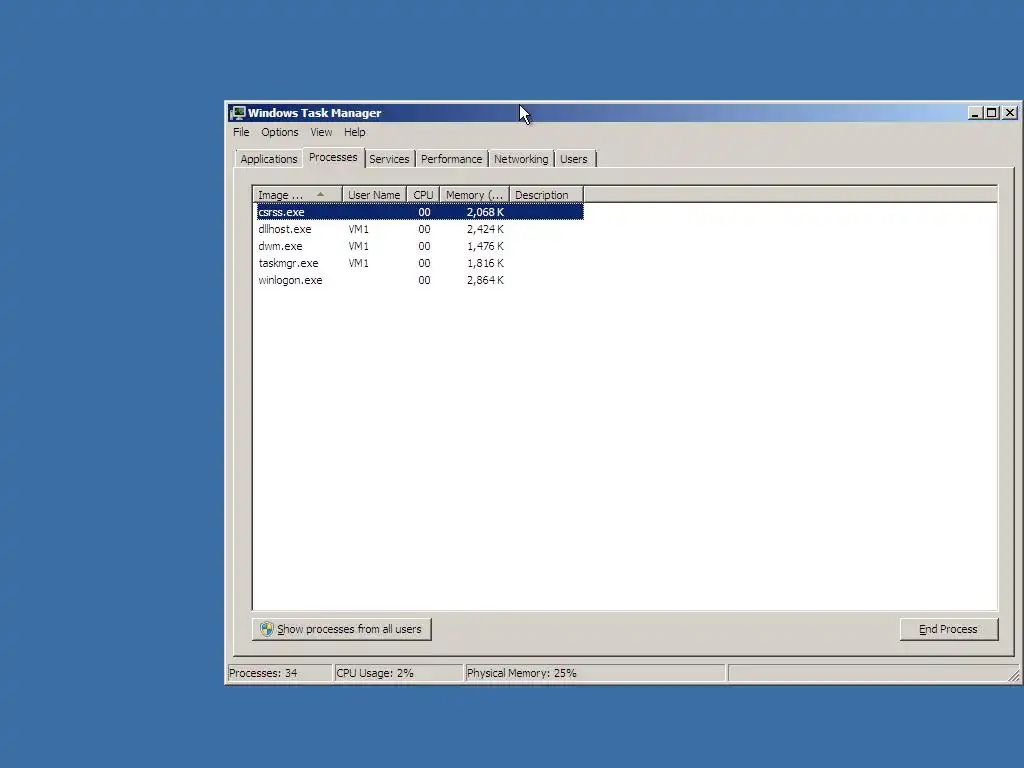Click the Task Manager title bar icon
Image resolution: width=1024 pixels, height=768 pixels.
coord(238,113)
